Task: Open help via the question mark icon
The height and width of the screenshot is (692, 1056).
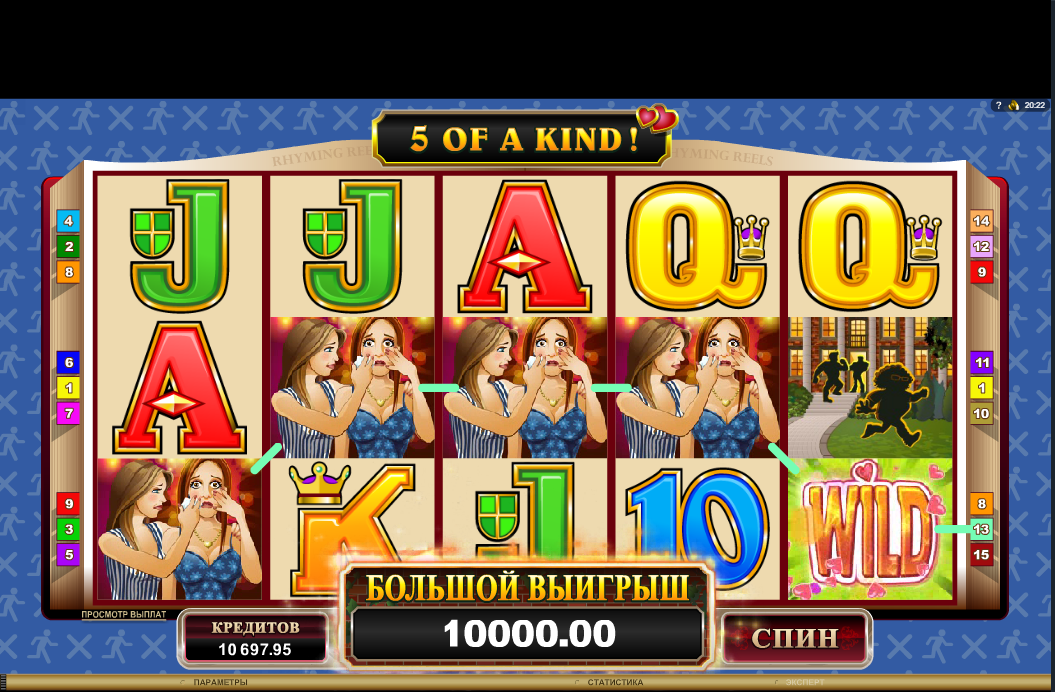Action: coord(999,105)
